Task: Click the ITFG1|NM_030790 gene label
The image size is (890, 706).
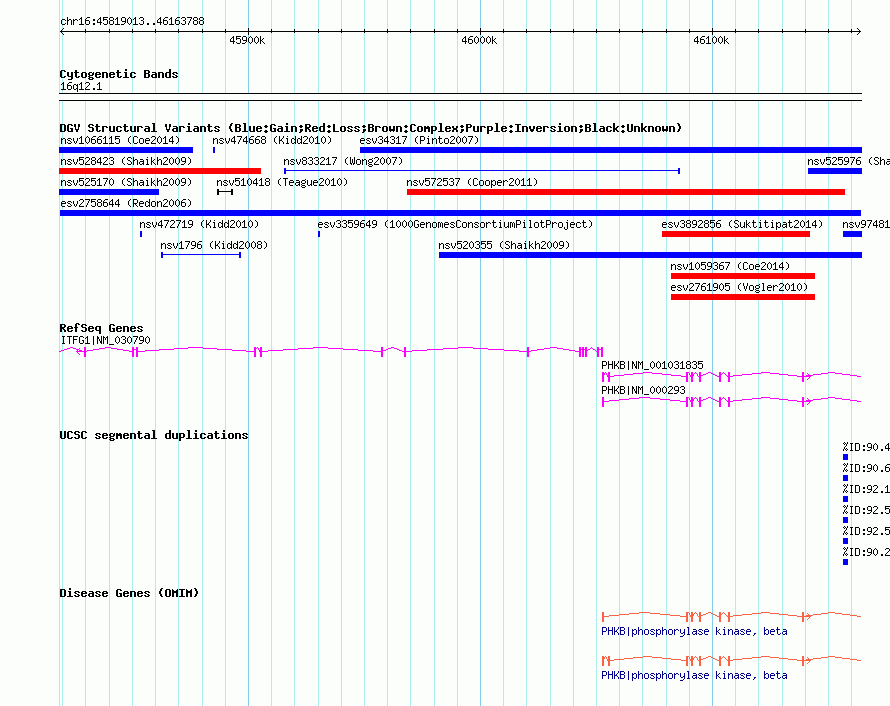Action: 106,341
